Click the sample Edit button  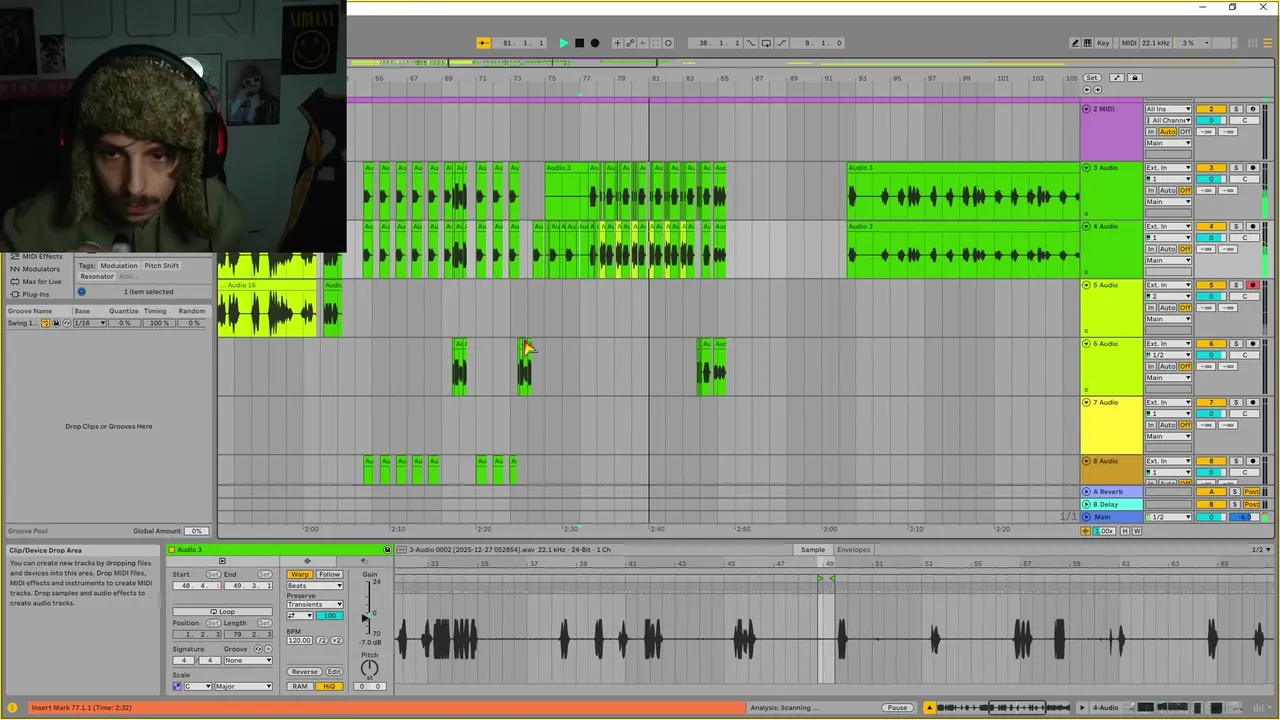click(334, 672)
